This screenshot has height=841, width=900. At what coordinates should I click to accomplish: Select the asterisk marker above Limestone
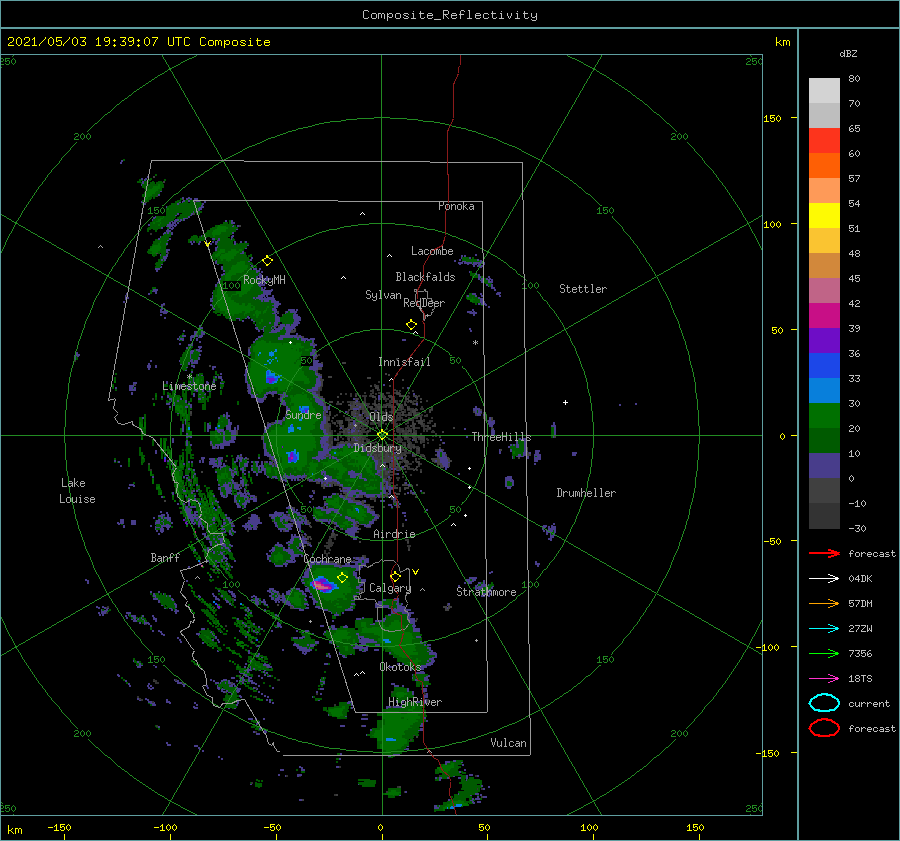tap(189, 377)
